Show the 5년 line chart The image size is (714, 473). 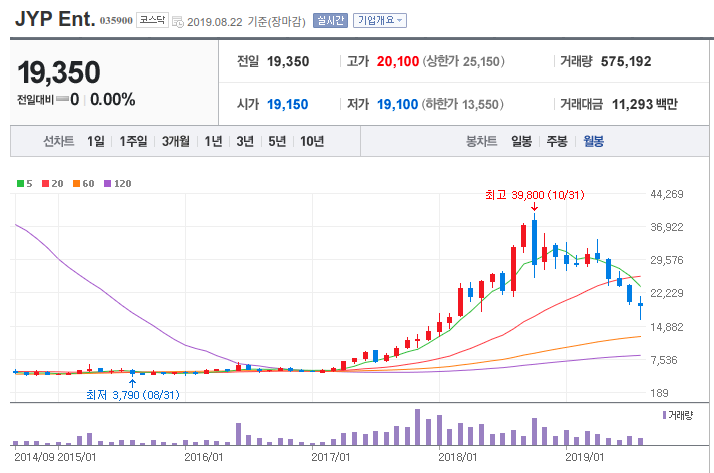pos(277,142)
